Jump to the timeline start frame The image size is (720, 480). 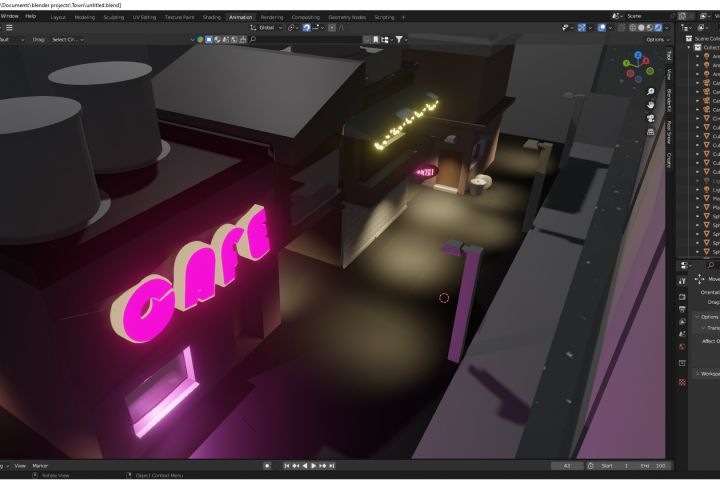point(287,466)
